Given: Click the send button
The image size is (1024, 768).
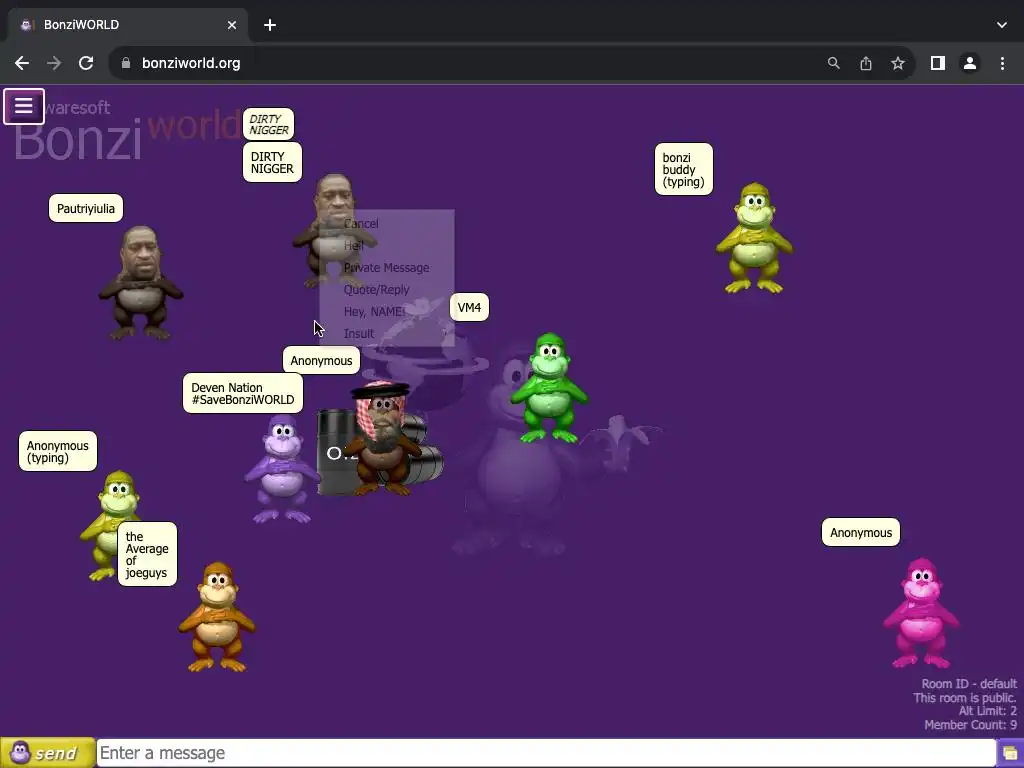Looking at the screenshot, I should click(48, 753).
